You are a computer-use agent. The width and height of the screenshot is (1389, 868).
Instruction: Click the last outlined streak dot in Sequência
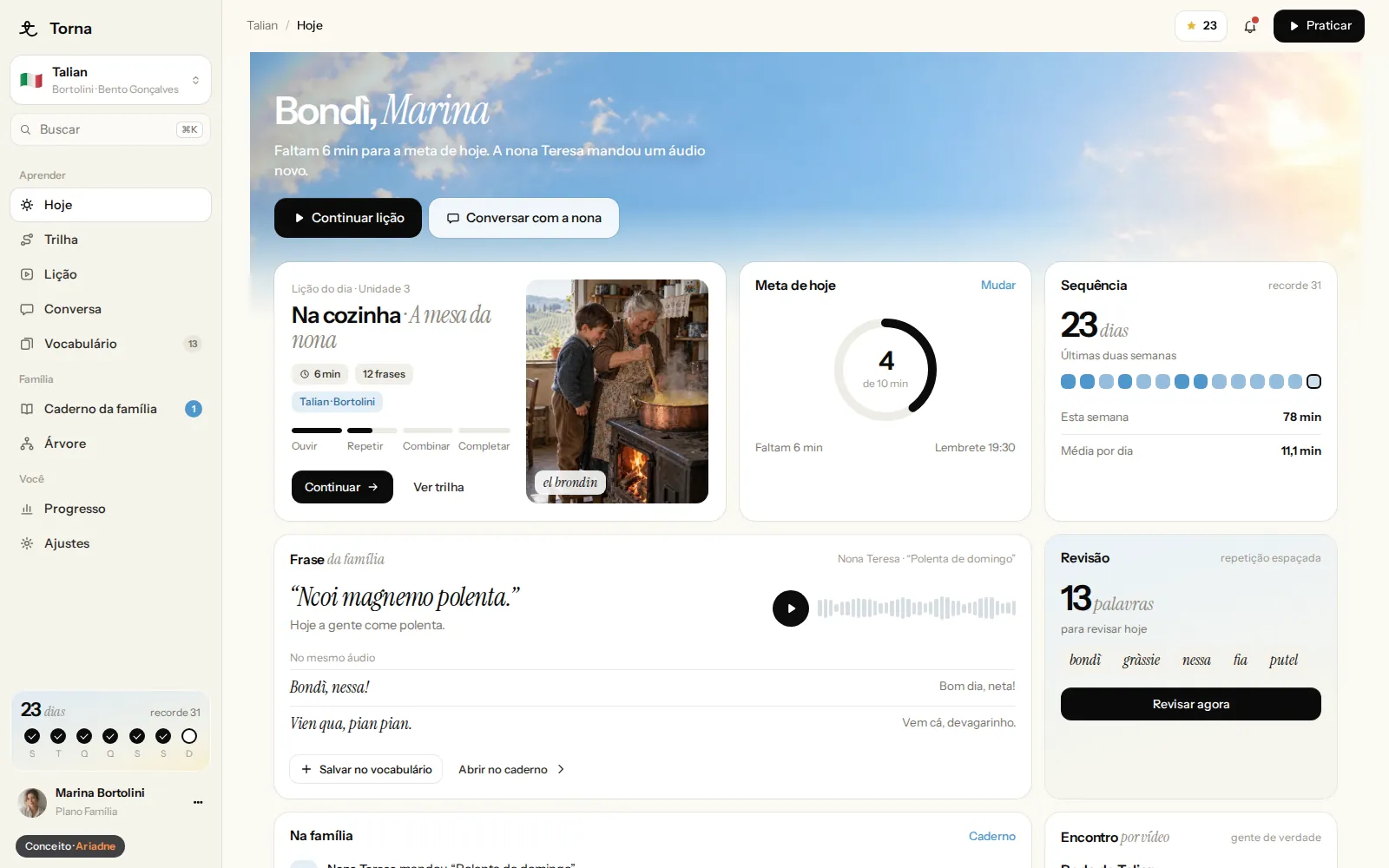click(x=1313, y=381)
